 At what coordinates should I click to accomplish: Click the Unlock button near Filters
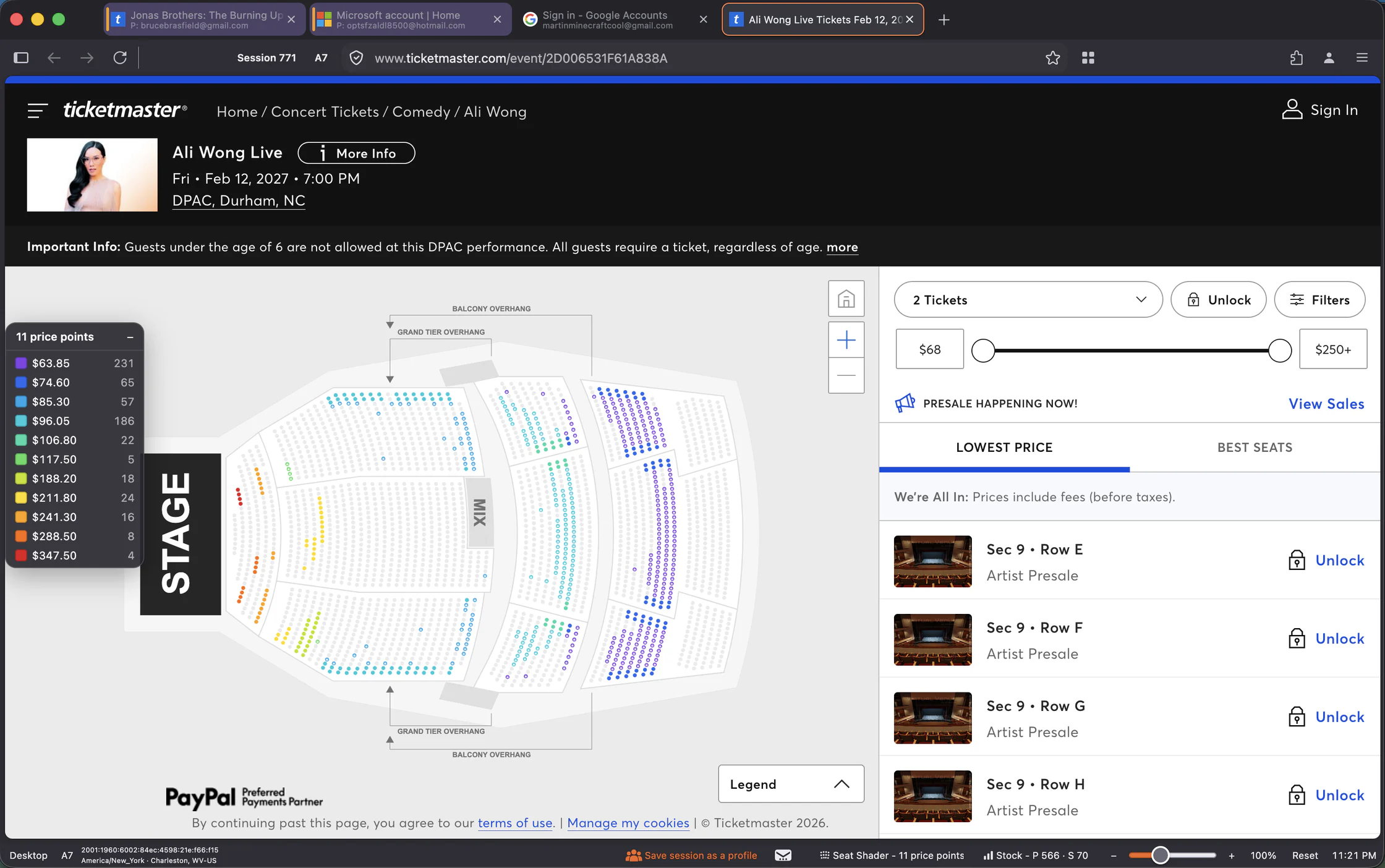point(1218,300)
